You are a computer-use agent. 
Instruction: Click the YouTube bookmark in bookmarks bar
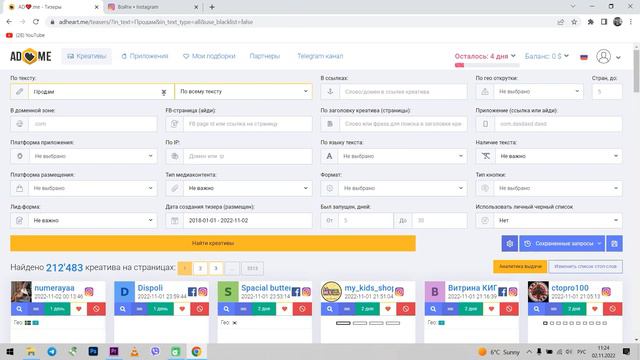25,35
